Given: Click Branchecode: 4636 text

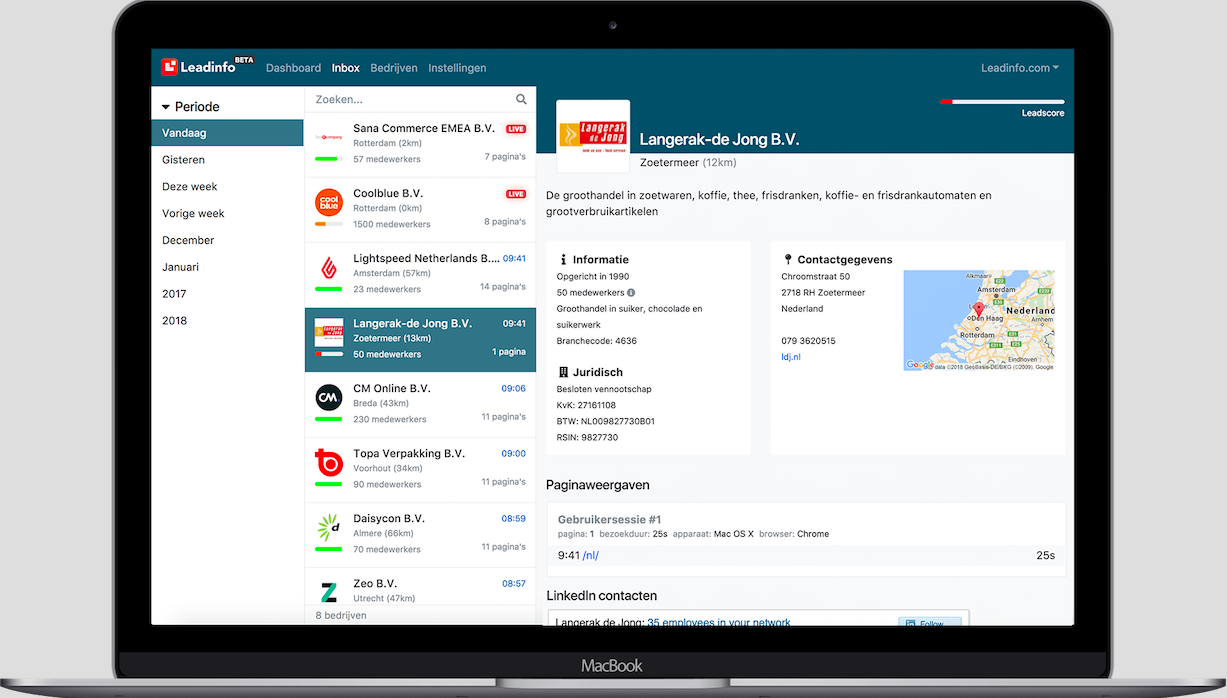Looking at the screenshot, I should tap(597, 341).
